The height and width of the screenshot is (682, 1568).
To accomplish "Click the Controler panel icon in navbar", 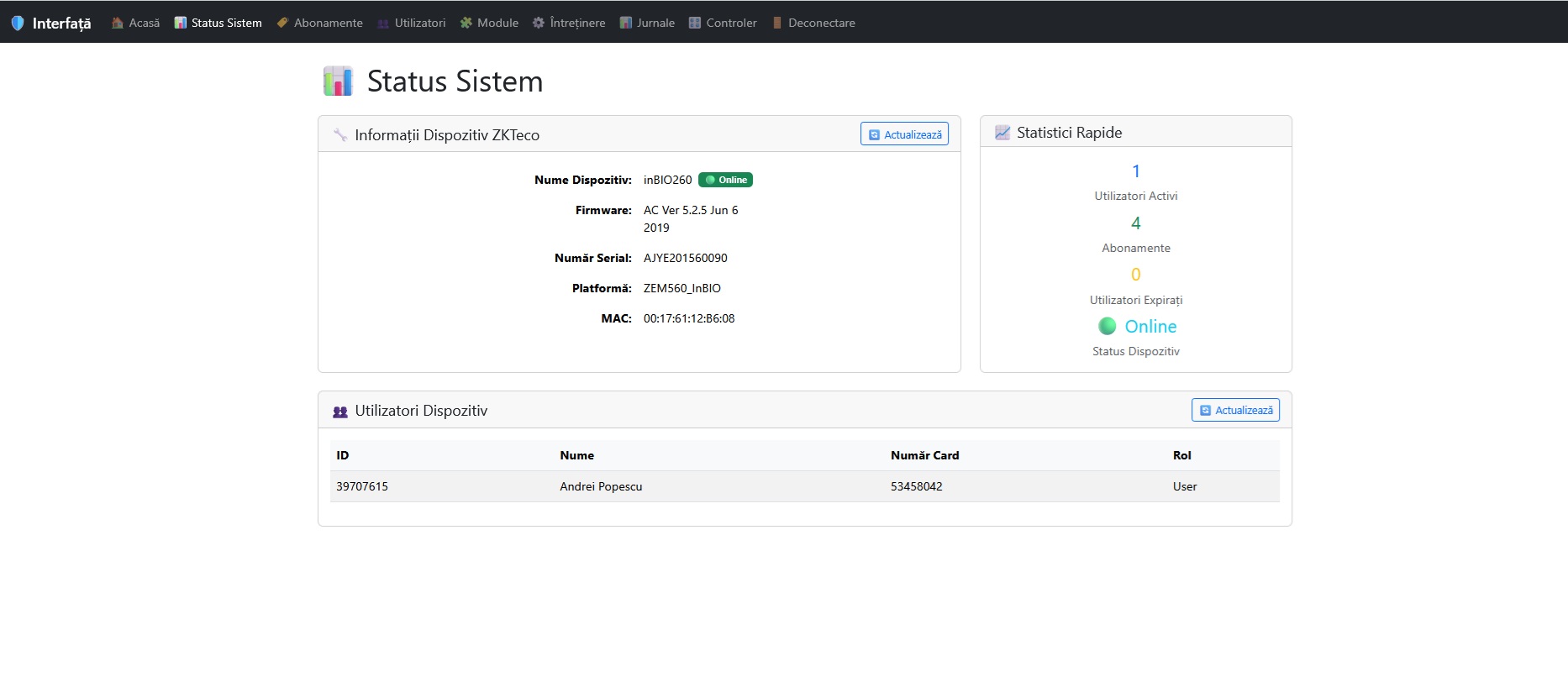I will (x=695, y=23).
